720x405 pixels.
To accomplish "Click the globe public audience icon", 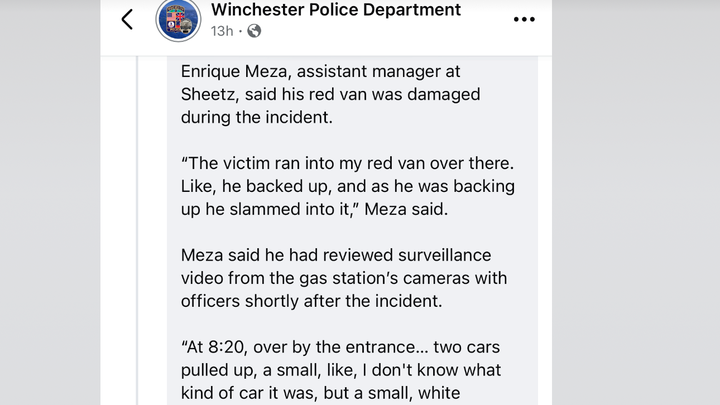I will point(254,31).
